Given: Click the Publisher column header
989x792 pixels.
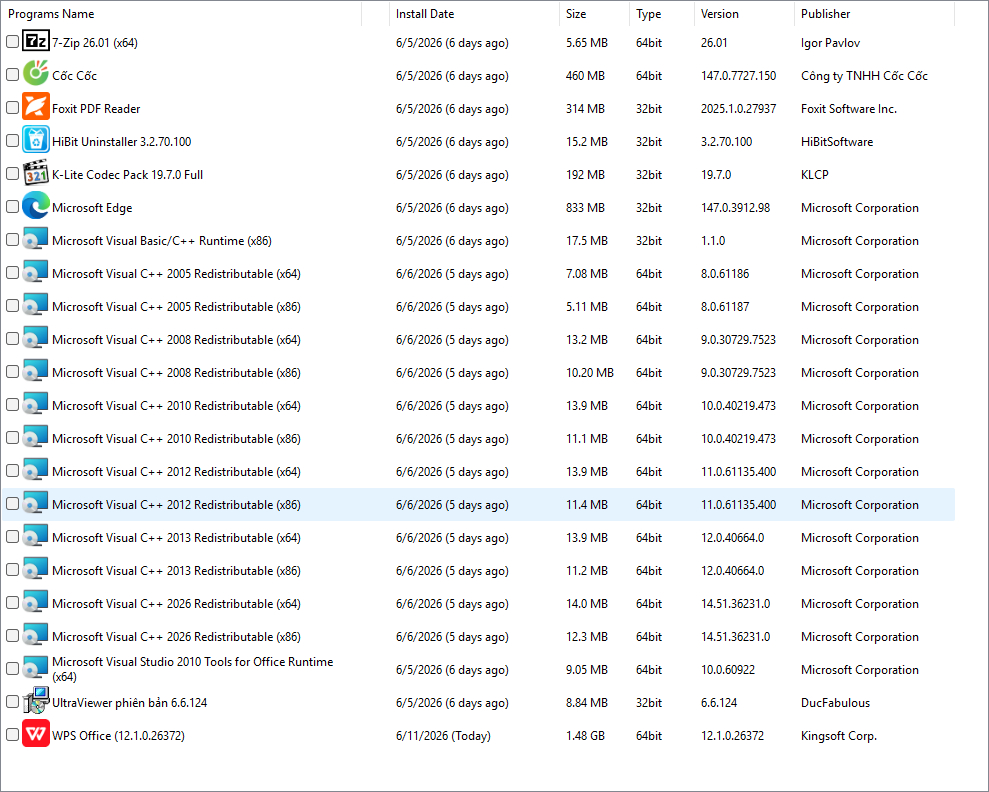Looking at the screenshot, I should [874, 14].
